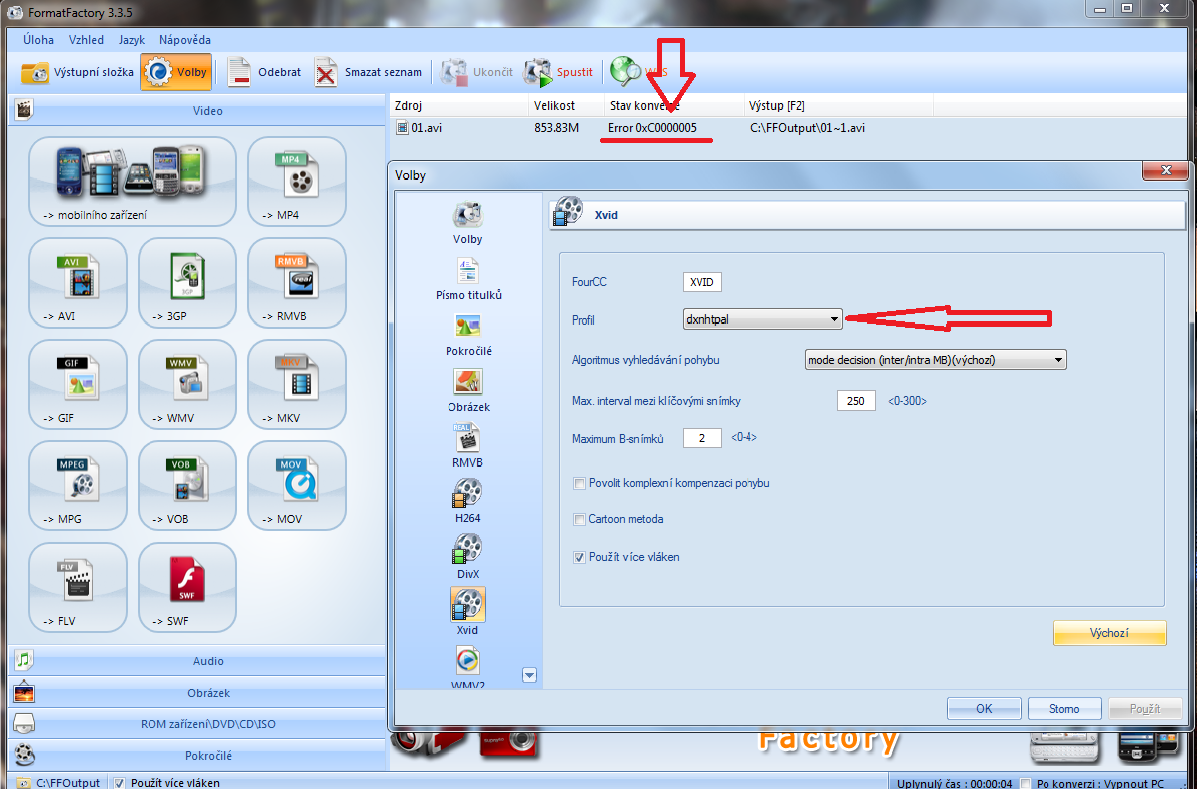
Task: Select DivX in options sidebar
Action: 467,557
